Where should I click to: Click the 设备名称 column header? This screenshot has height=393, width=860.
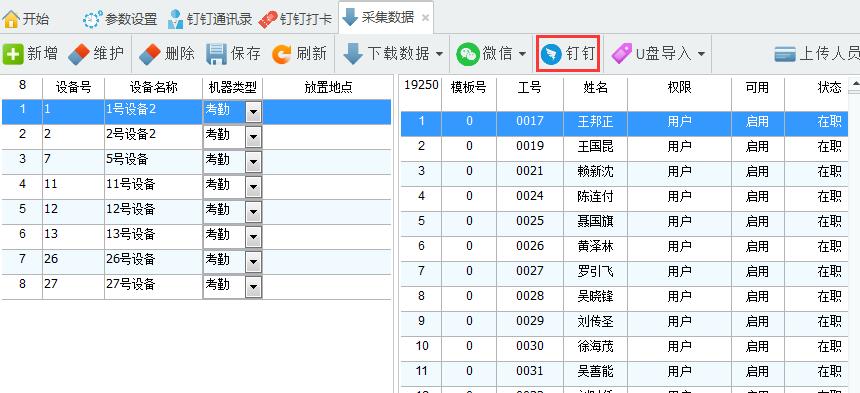click(154, 87)
